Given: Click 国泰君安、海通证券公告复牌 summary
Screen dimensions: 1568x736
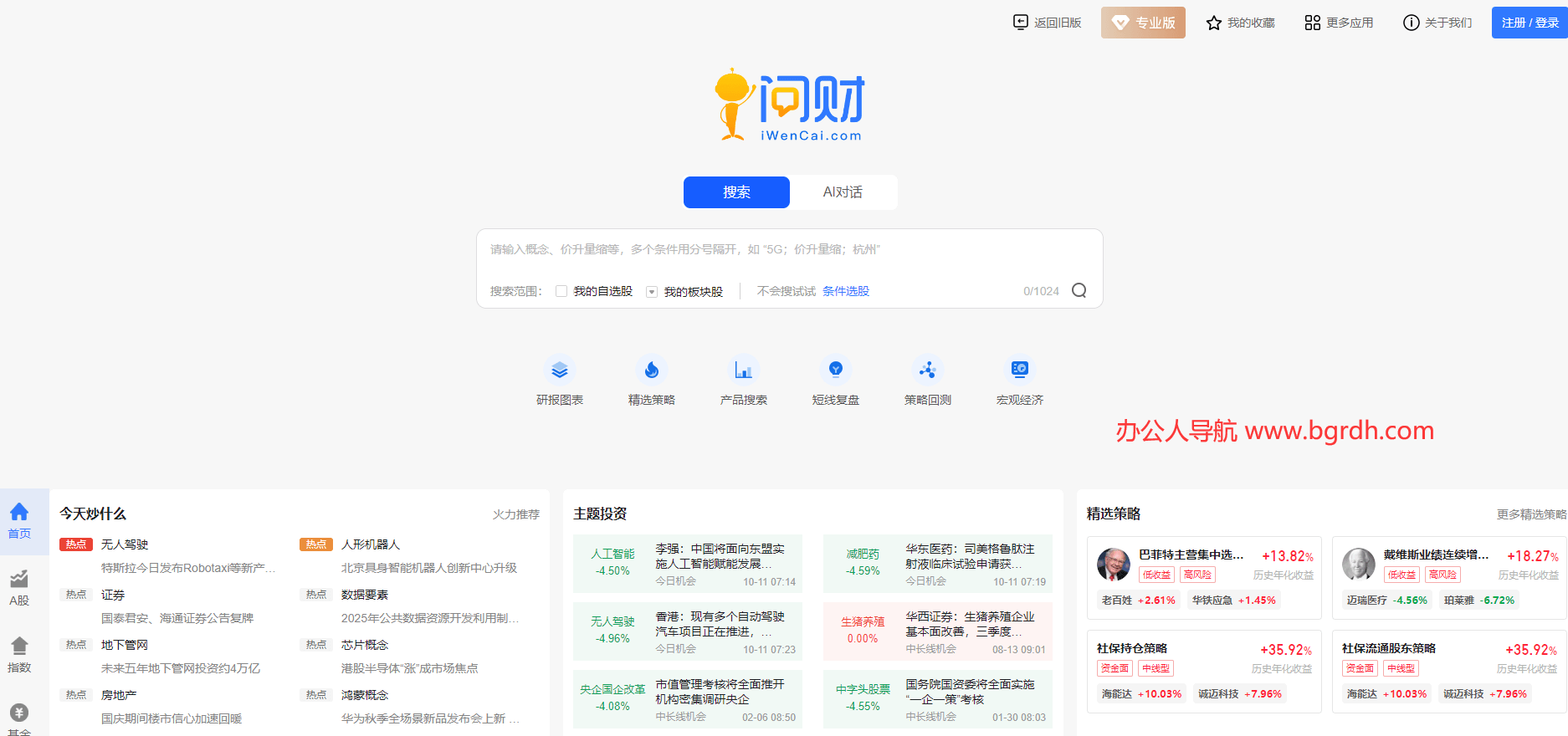Looking at the screenshot, I should 177,618.
